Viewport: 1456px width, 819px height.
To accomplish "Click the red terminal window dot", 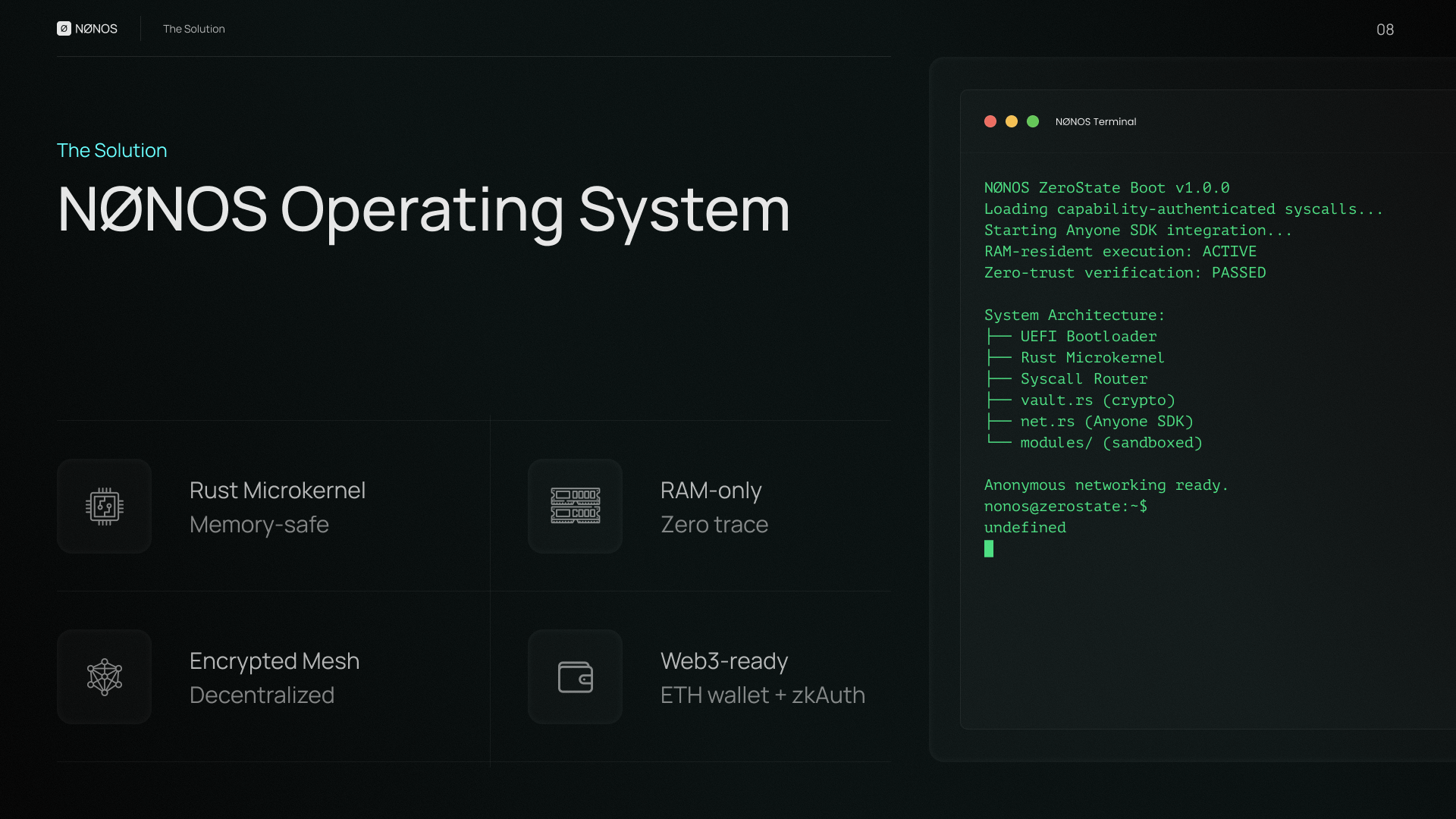I will (x=990, y=121).
